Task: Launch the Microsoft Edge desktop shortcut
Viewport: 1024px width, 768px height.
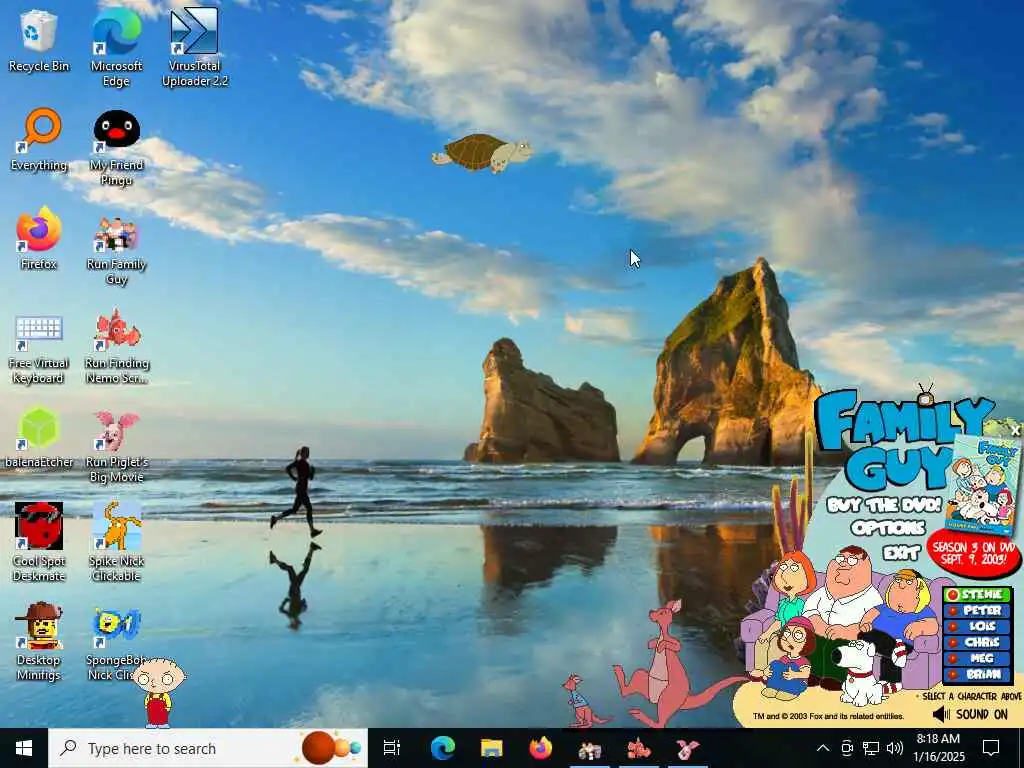Action: pos(116,47)
